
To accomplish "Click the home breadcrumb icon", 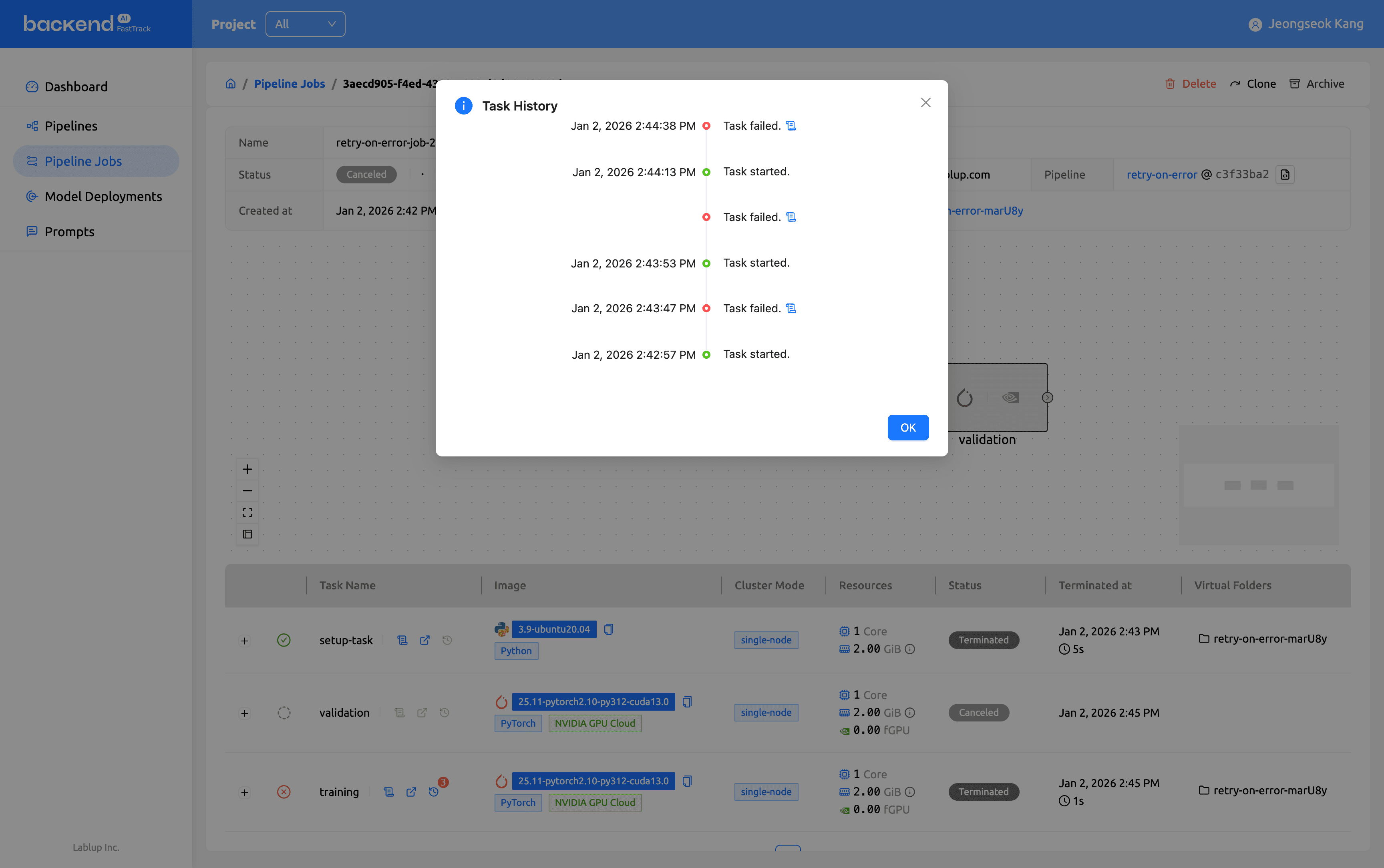I will point(231,84).
